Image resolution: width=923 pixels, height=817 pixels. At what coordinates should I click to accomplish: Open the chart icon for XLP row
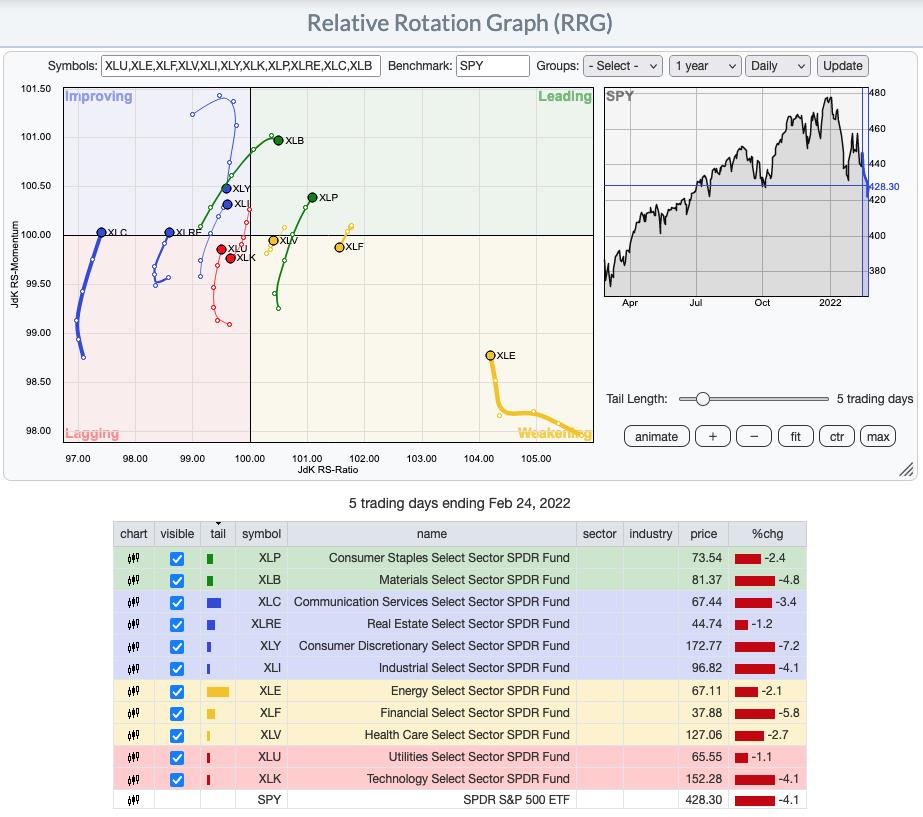pos(134,558)
